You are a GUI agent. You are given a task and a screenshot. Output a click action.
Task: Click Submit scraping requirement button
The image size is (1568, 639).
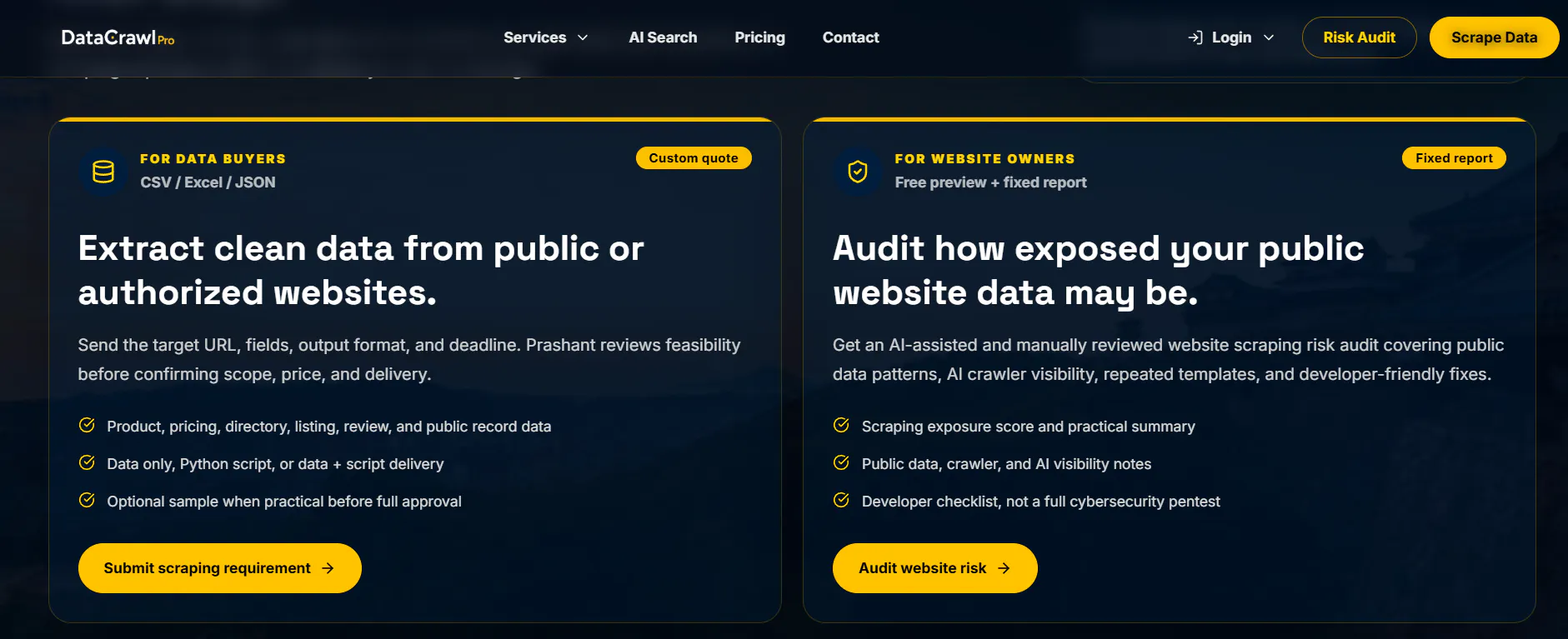[220, 568]
